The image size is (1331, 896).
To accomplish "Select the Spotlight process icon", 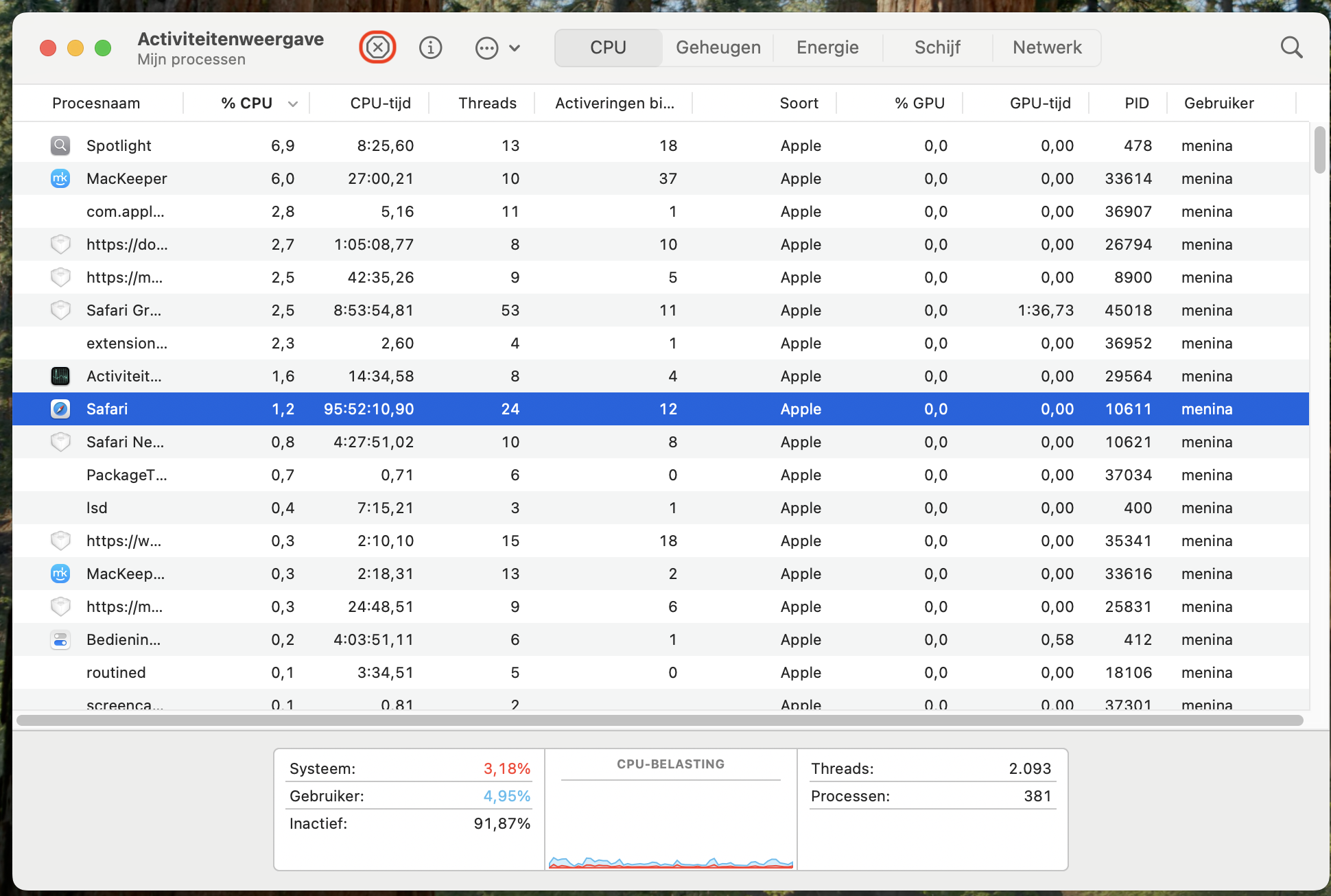I will [x=60, y=145].
